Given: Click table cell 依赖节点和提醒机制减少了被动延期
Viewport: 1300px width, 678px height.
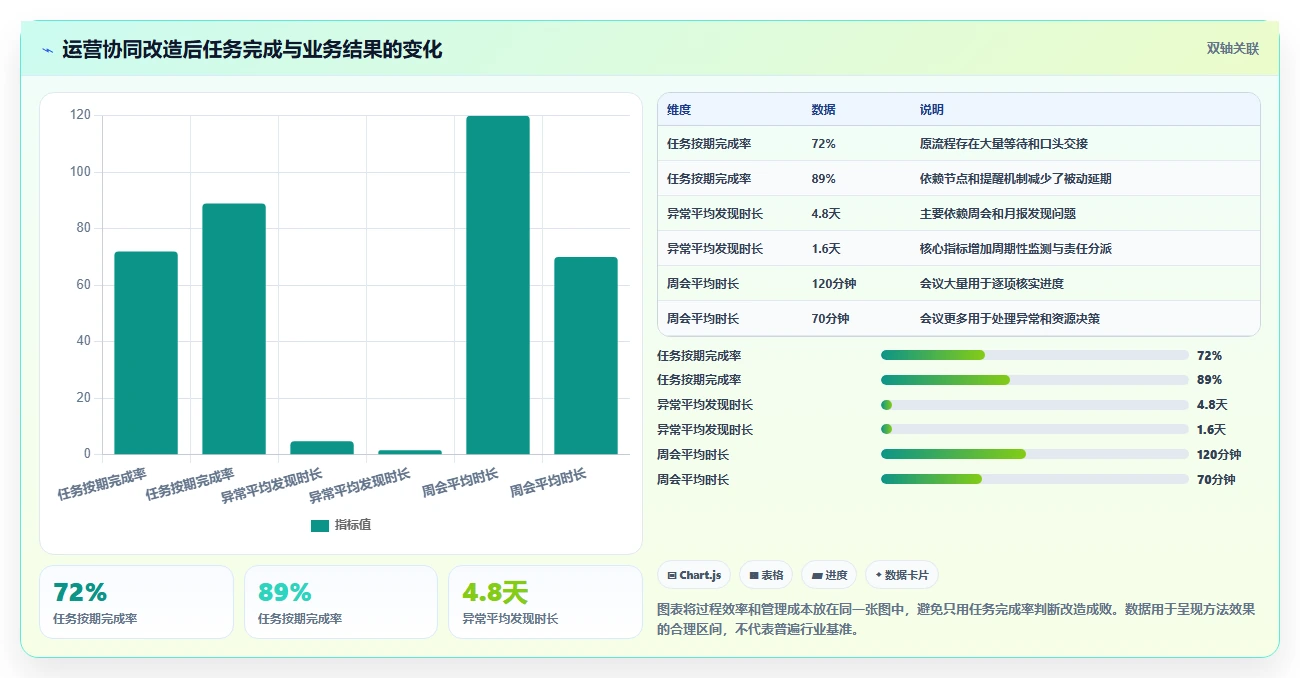Looking at the screenshot, I should (1016, 179).
